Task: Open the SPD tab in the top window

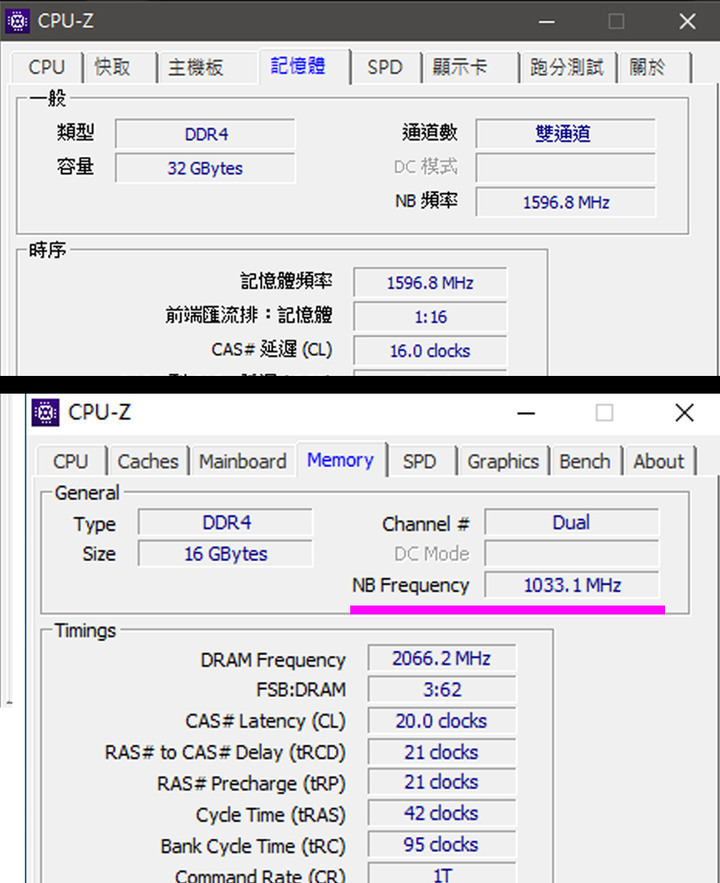Action: (x=385, y=68)
